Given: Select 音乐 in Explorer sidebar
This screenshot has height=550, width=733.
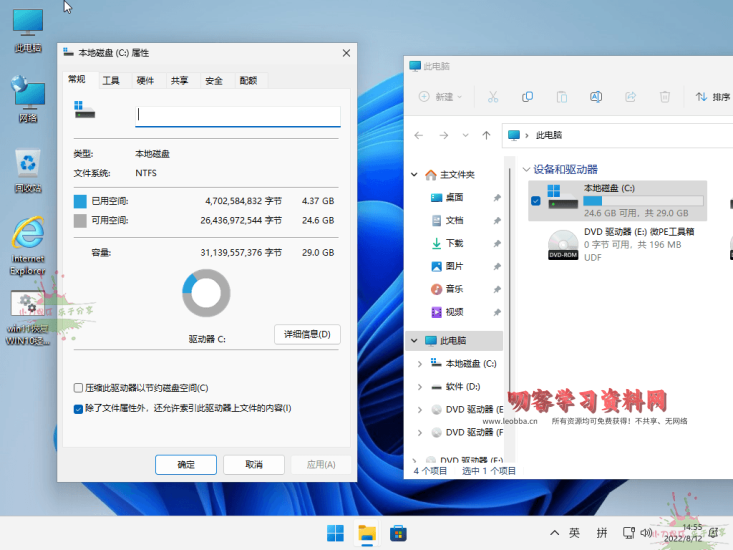Looking at the screenshot, I should (454, 289).
